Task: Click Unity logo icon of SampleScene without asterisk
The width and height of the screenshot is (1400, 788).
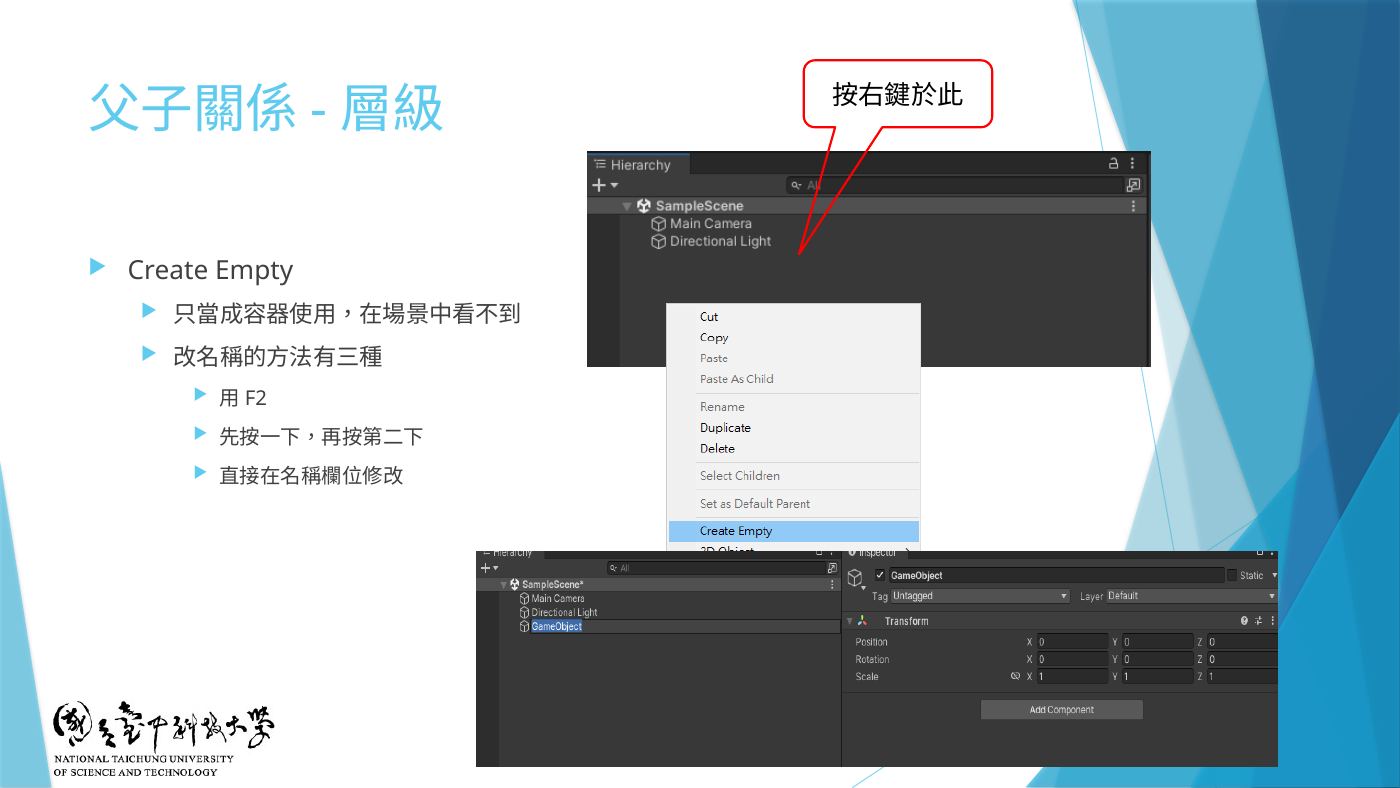Action: 644,206
